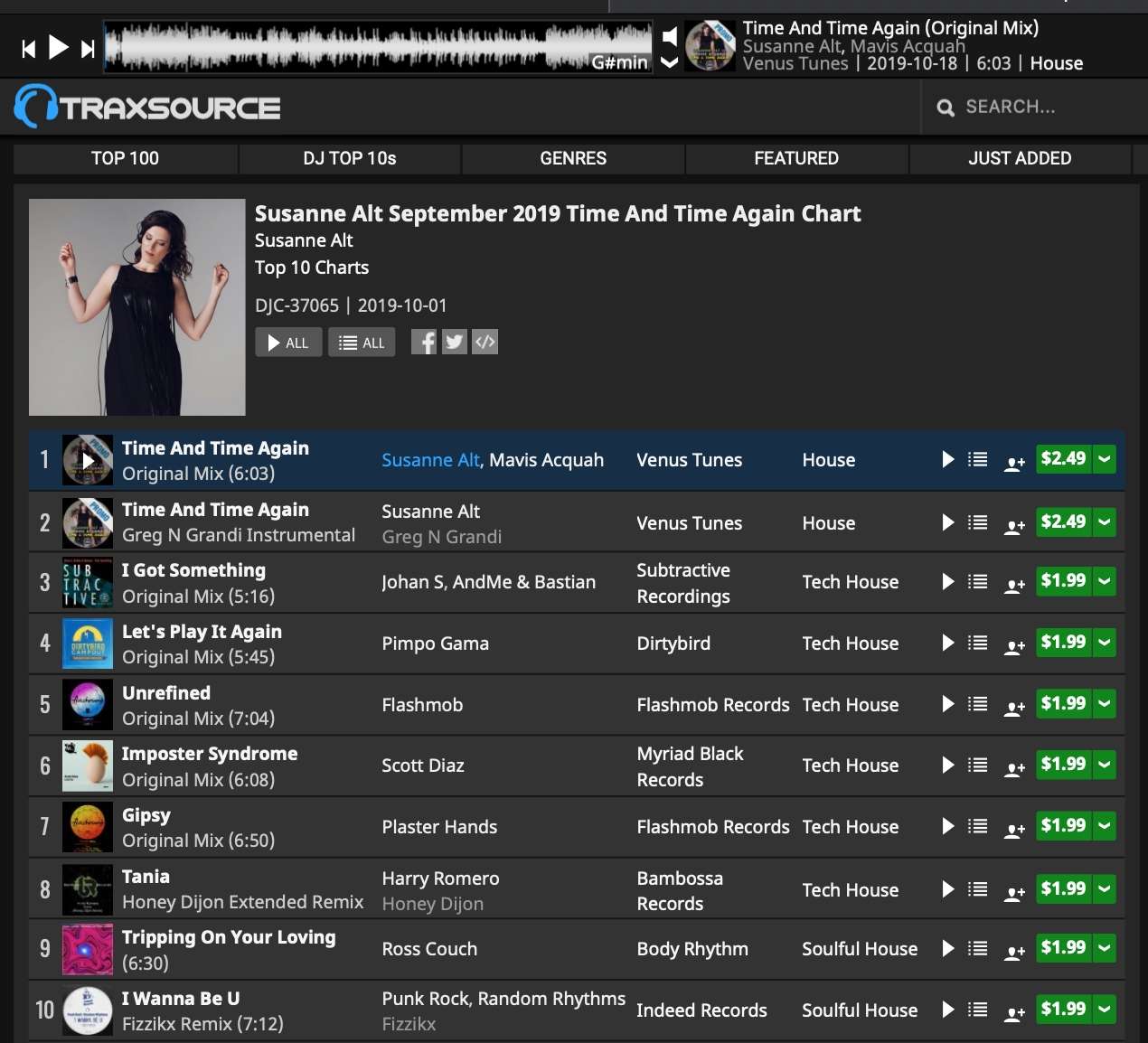Expand the player with the down chevron
1148x1043 pixels.
point(670,62)
